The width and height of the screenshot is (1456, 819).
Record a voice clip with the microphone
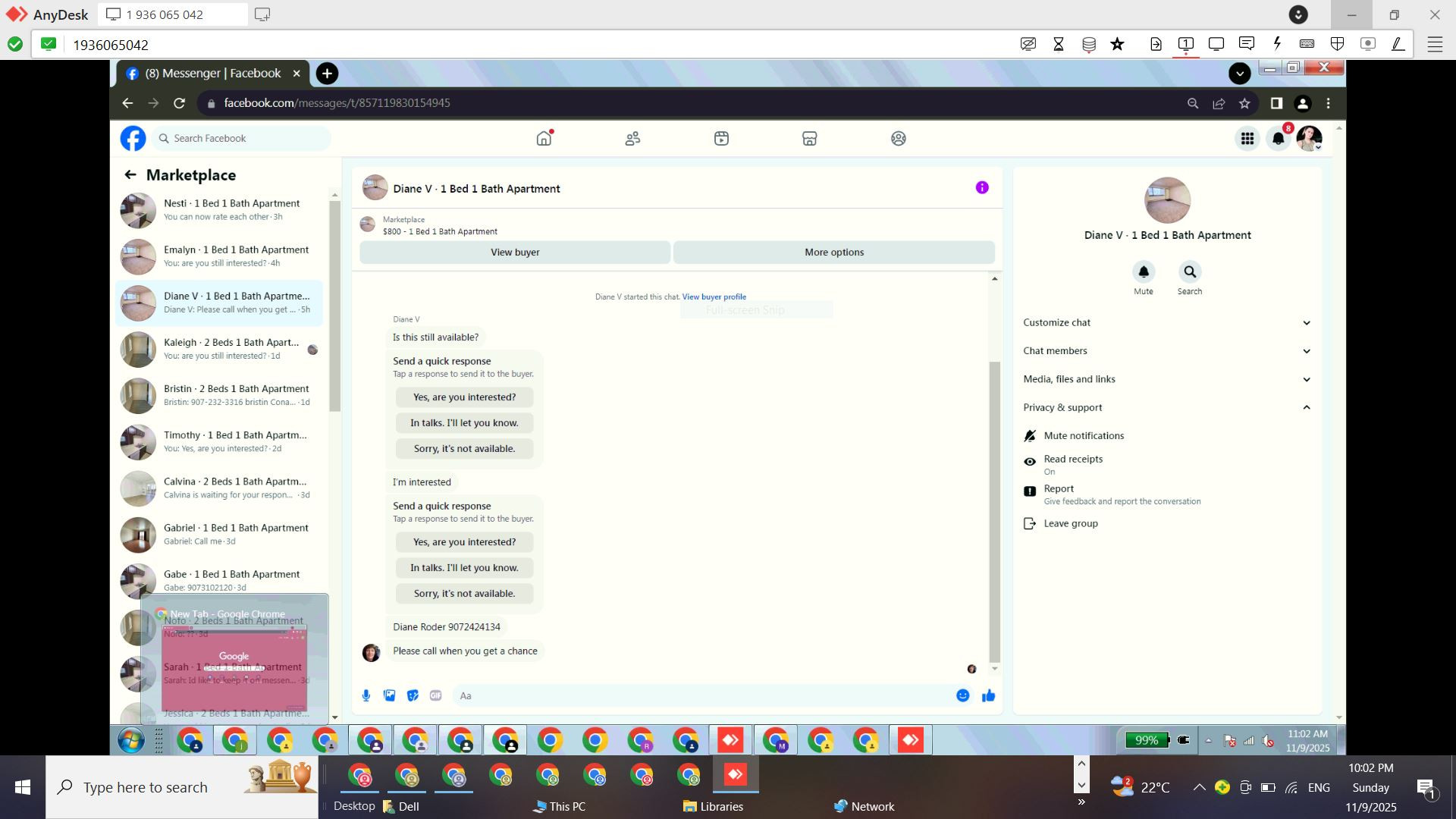point(366,695)
